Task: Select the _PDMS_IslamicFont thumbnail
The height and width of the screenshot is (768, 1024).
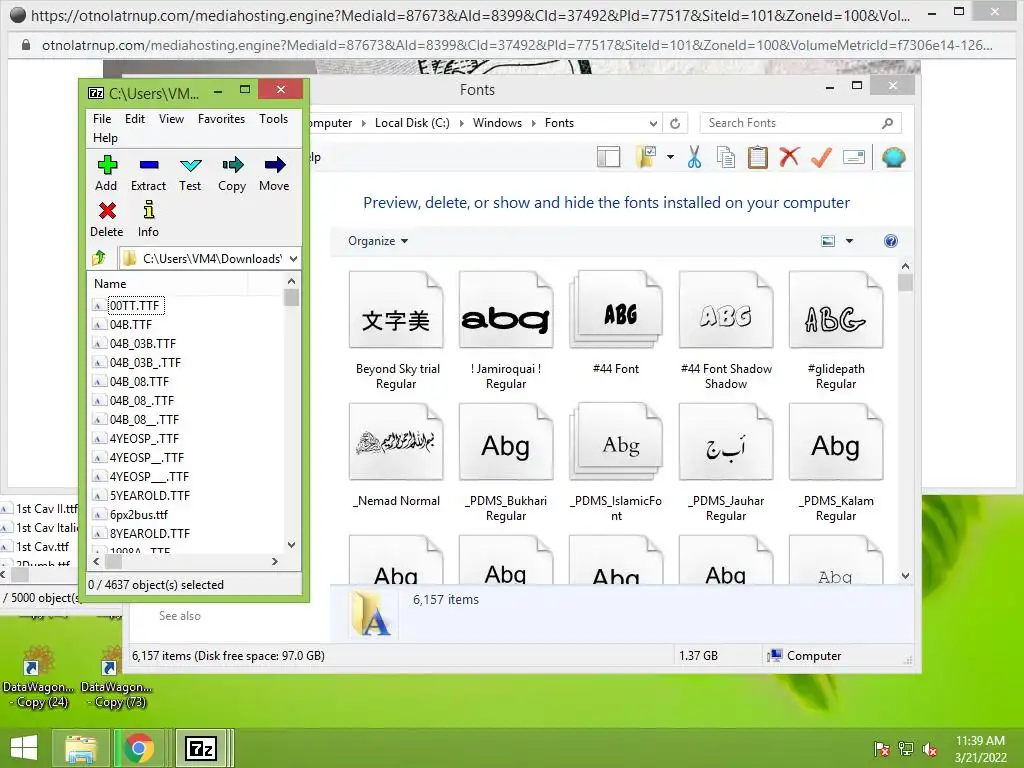Action: (x=616, y=463)
